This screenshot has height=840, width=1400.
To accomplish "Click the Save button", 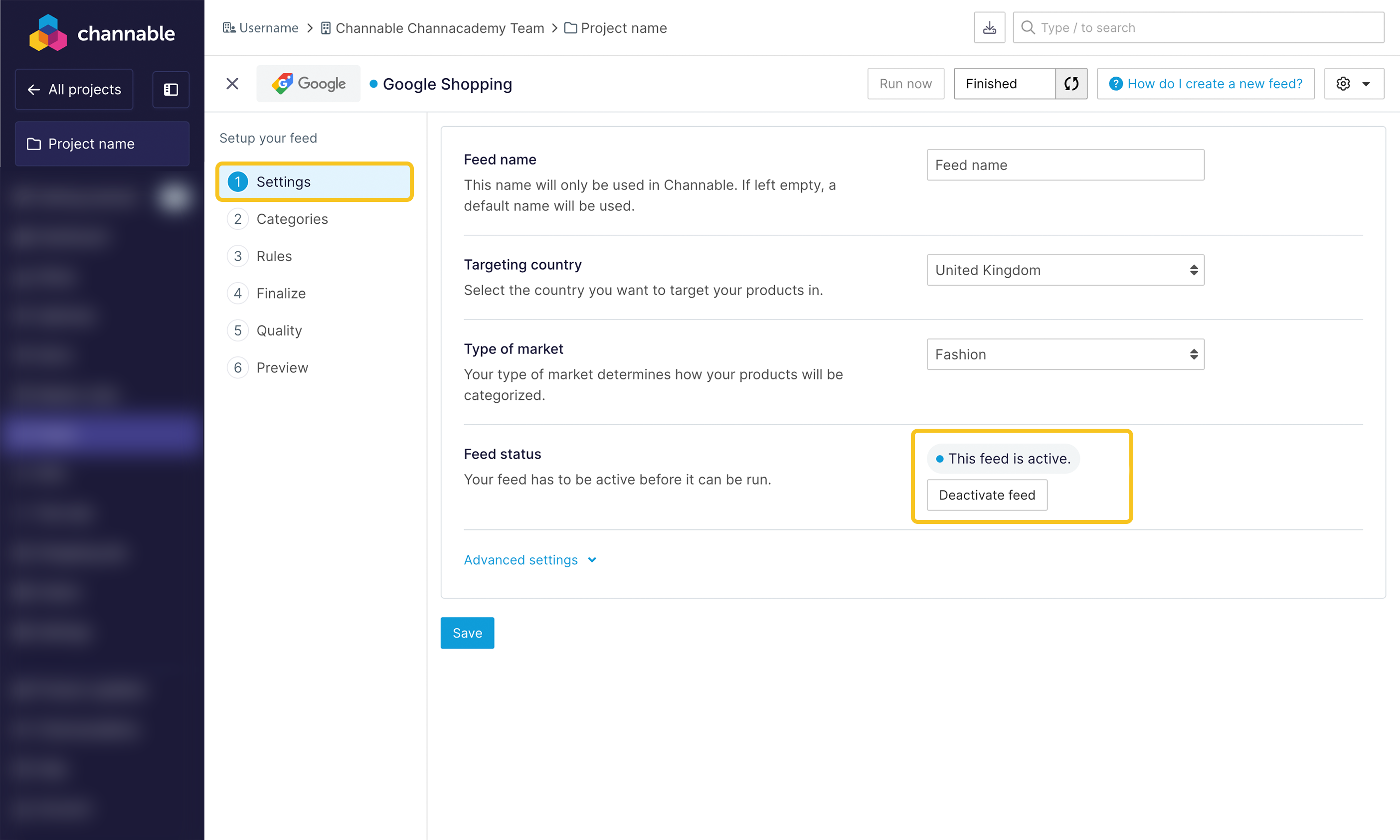I will tap(467, 633).
